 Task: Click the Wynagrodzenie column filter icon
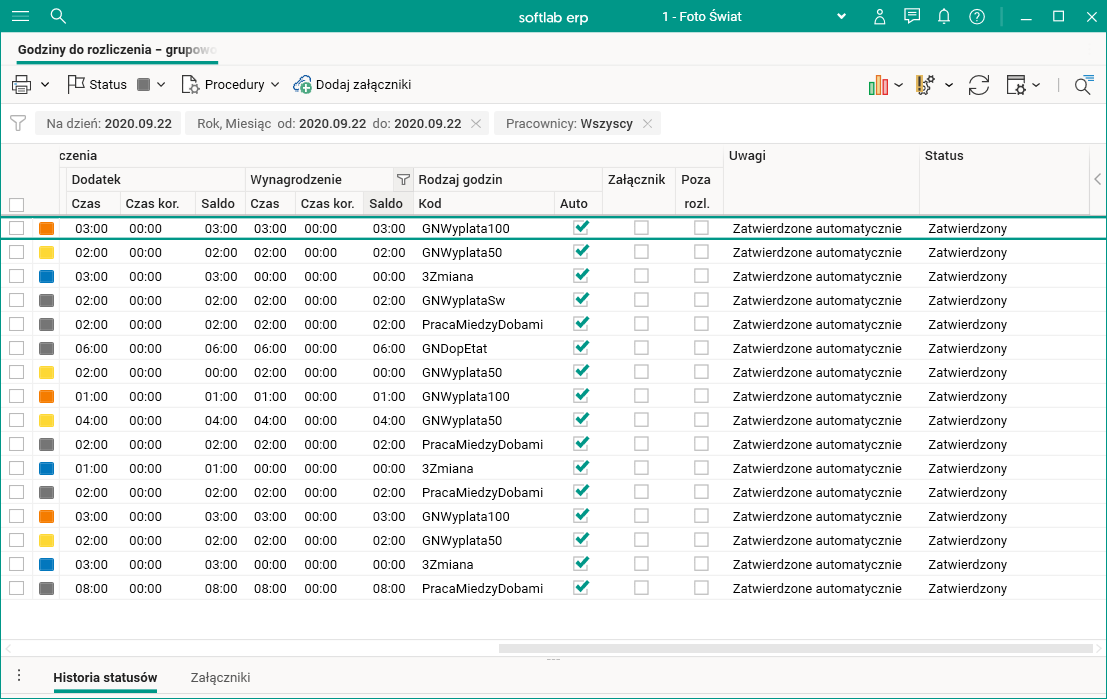[x=403, y=180]
